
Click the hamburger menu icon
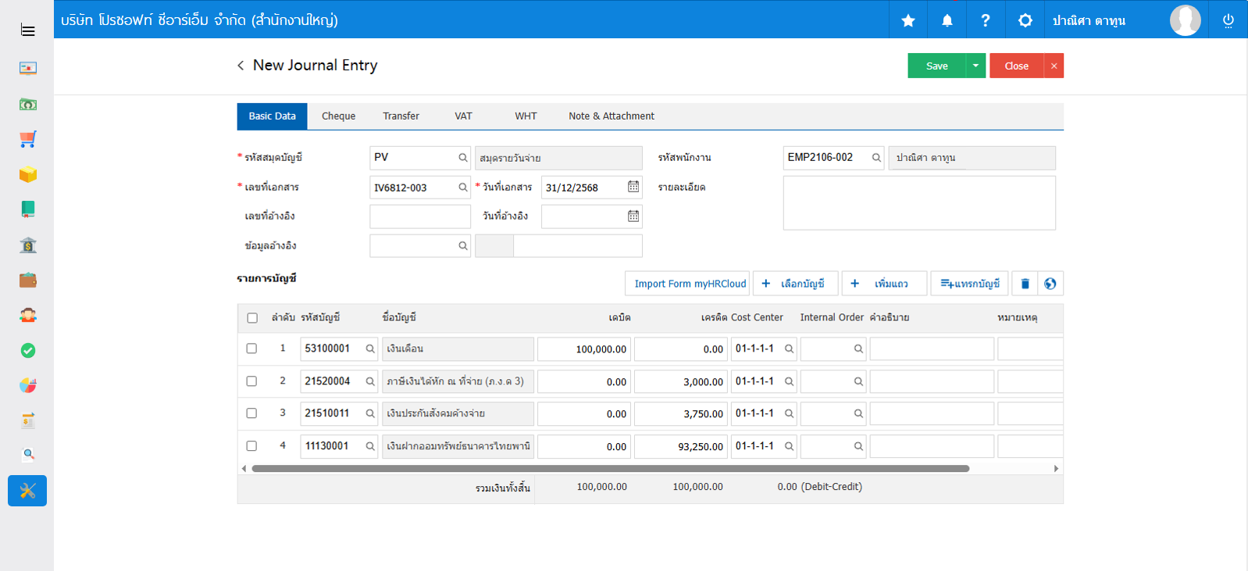point(28,30)
